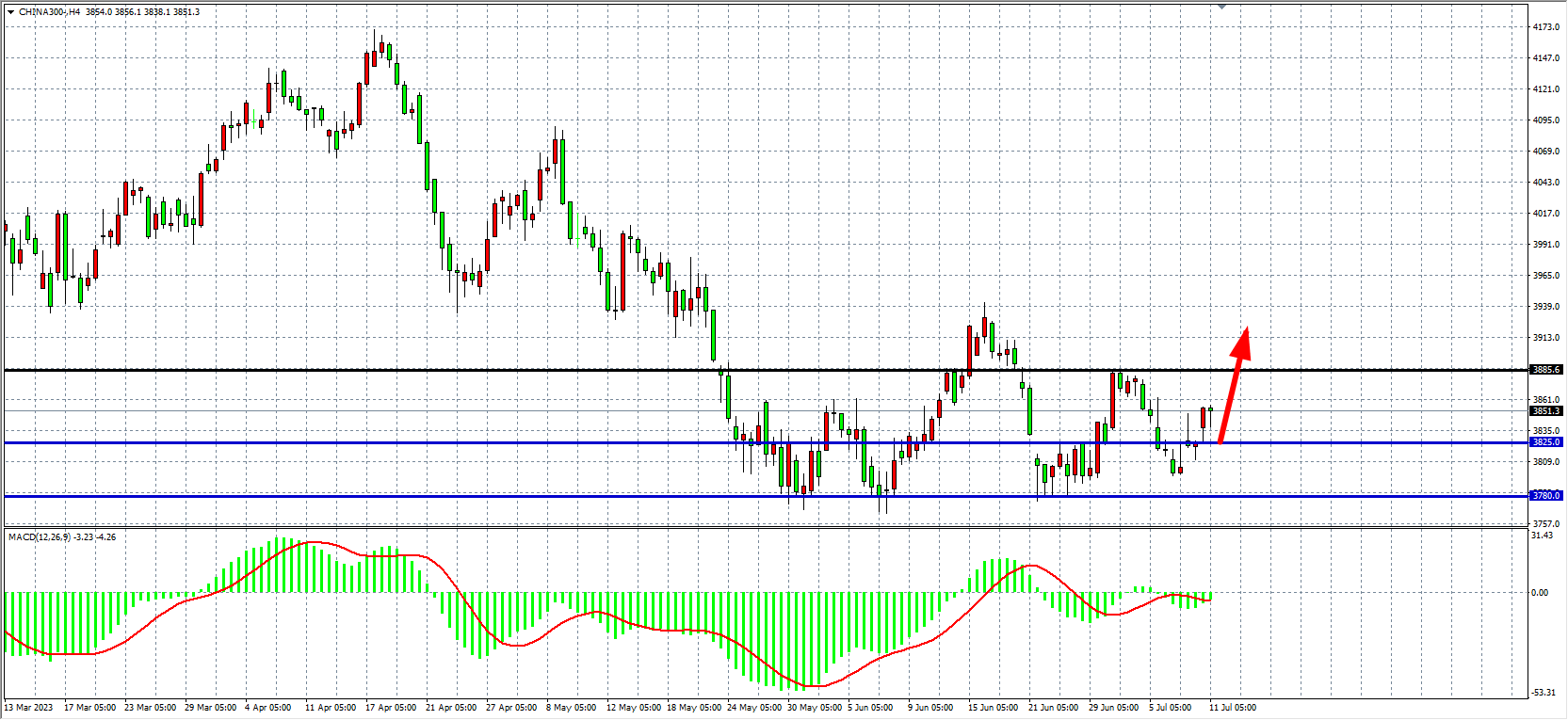Image resolution: width=1568 pixels, height=720 pixels.
Task: Click the MACD(12,26,9) indicator label
Action: [39, 537]
